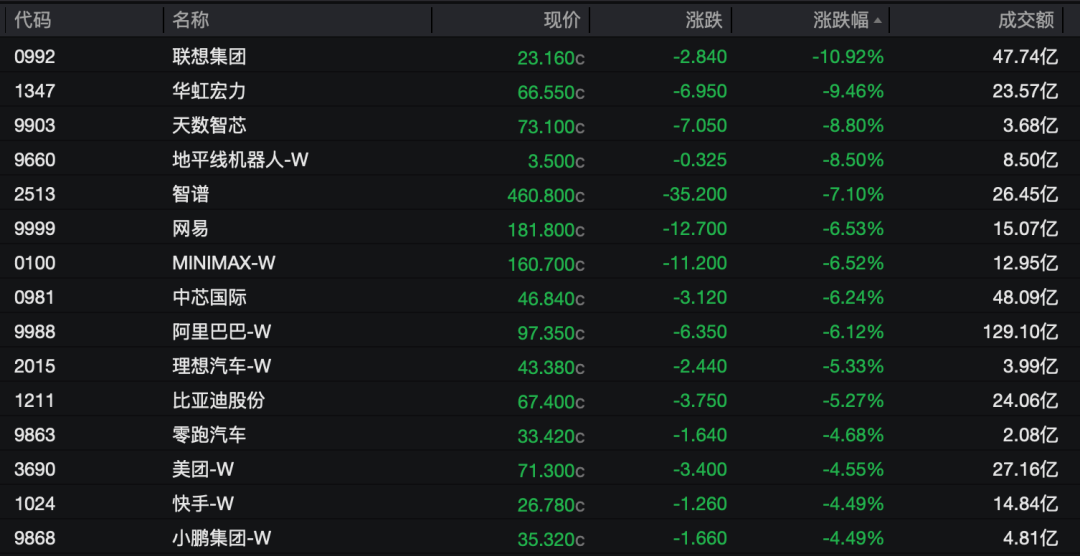Image resolution: width=1080 pixels, height=556 pixels.
Task: Open 中芯国际 stock name
Action: [x=209, y=298]
